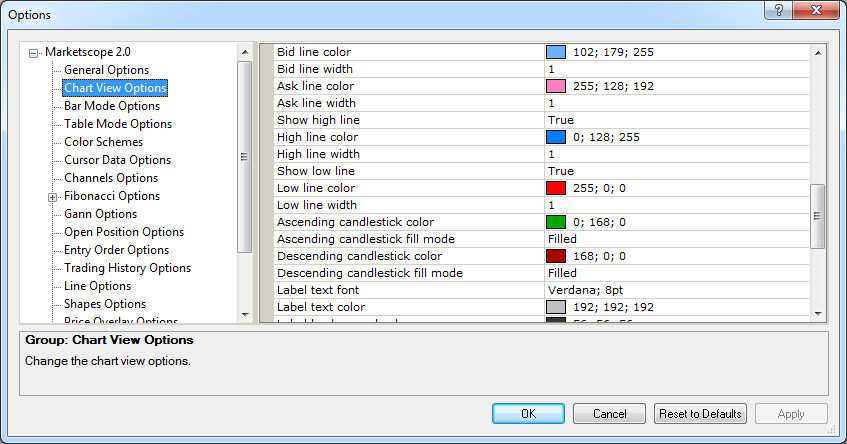Open Shapes Options
Image resolution: width=847 pixels, height=444 pixels.
[105, 304]
